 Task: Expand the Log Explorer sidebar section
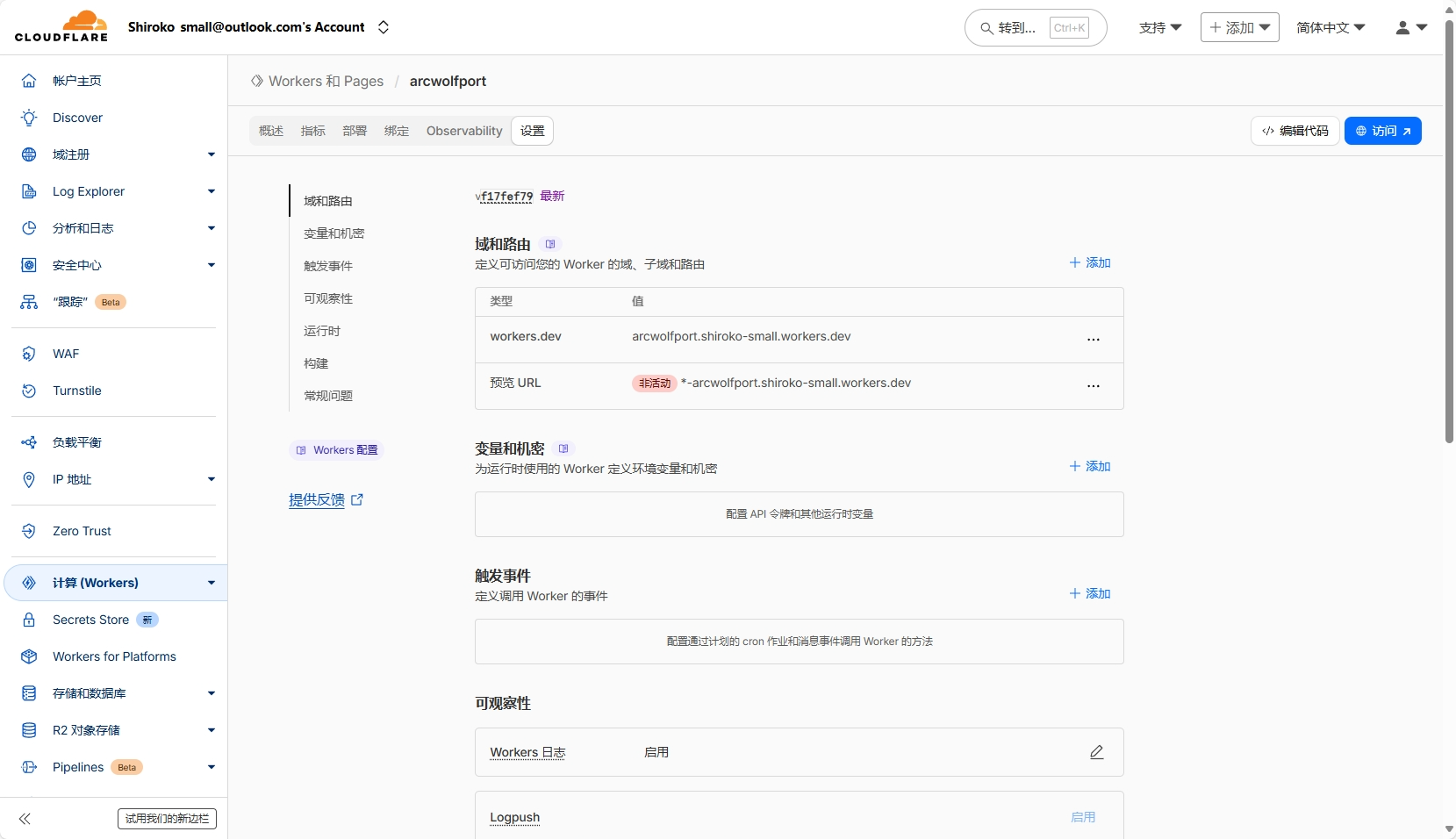coord(211,191)
